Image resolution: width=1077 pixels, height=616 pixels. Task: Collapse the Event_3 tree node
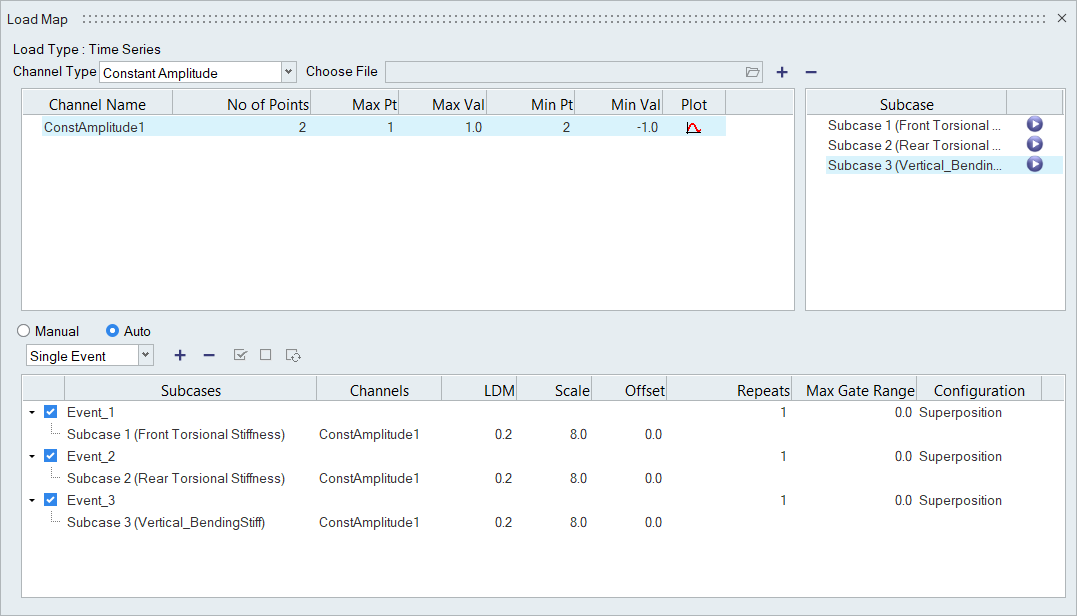coord(32,500)
